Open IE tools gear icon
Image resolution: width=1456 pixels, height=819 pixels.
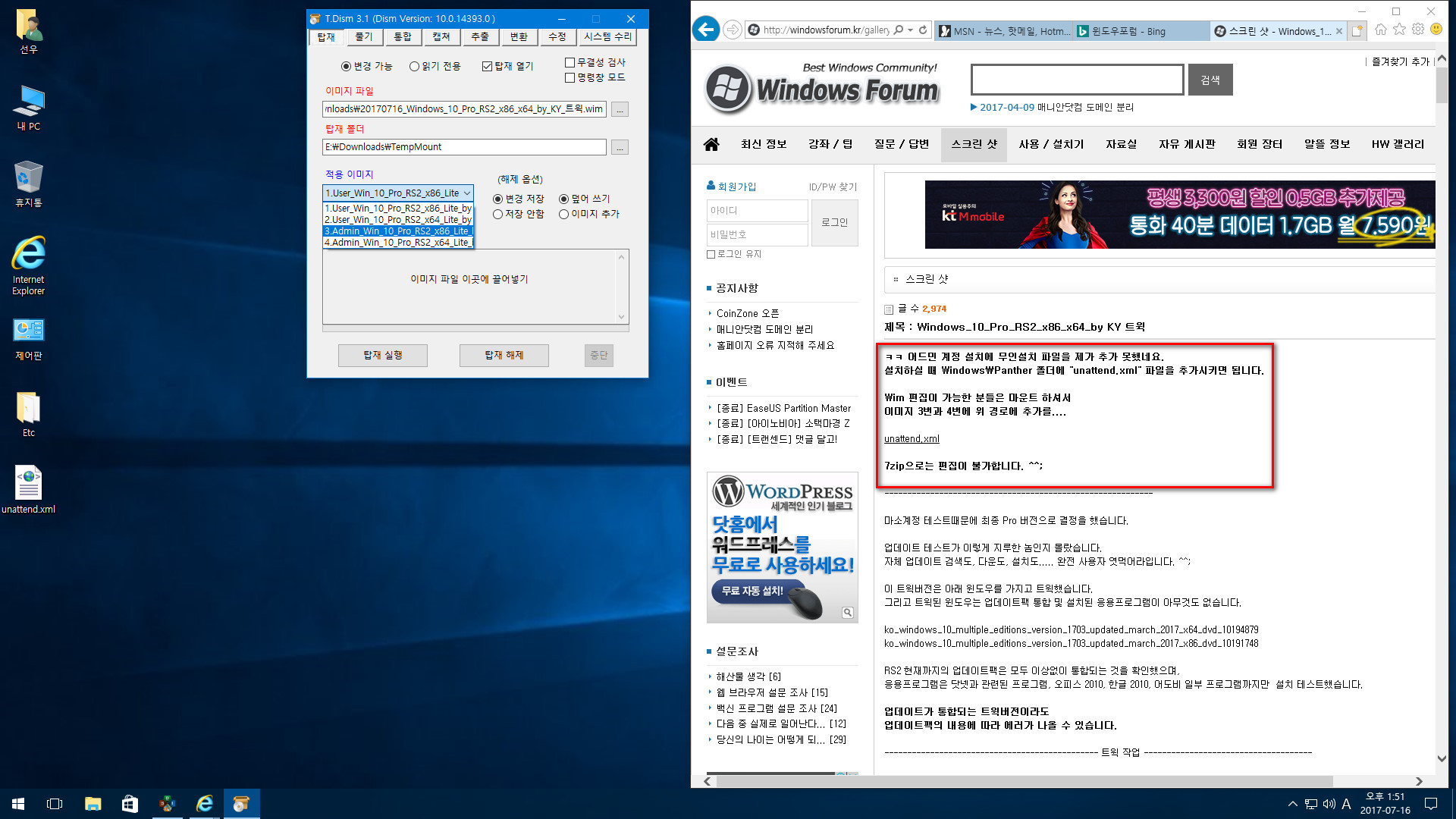(1418, 30)
